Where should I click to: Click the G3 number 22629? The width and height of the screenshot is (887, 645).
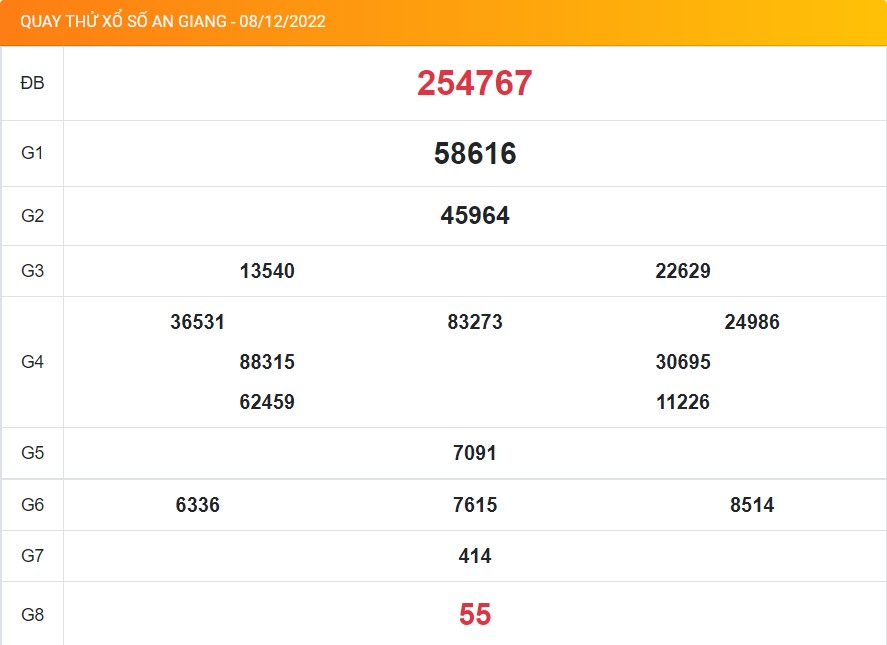coord(682,271)
